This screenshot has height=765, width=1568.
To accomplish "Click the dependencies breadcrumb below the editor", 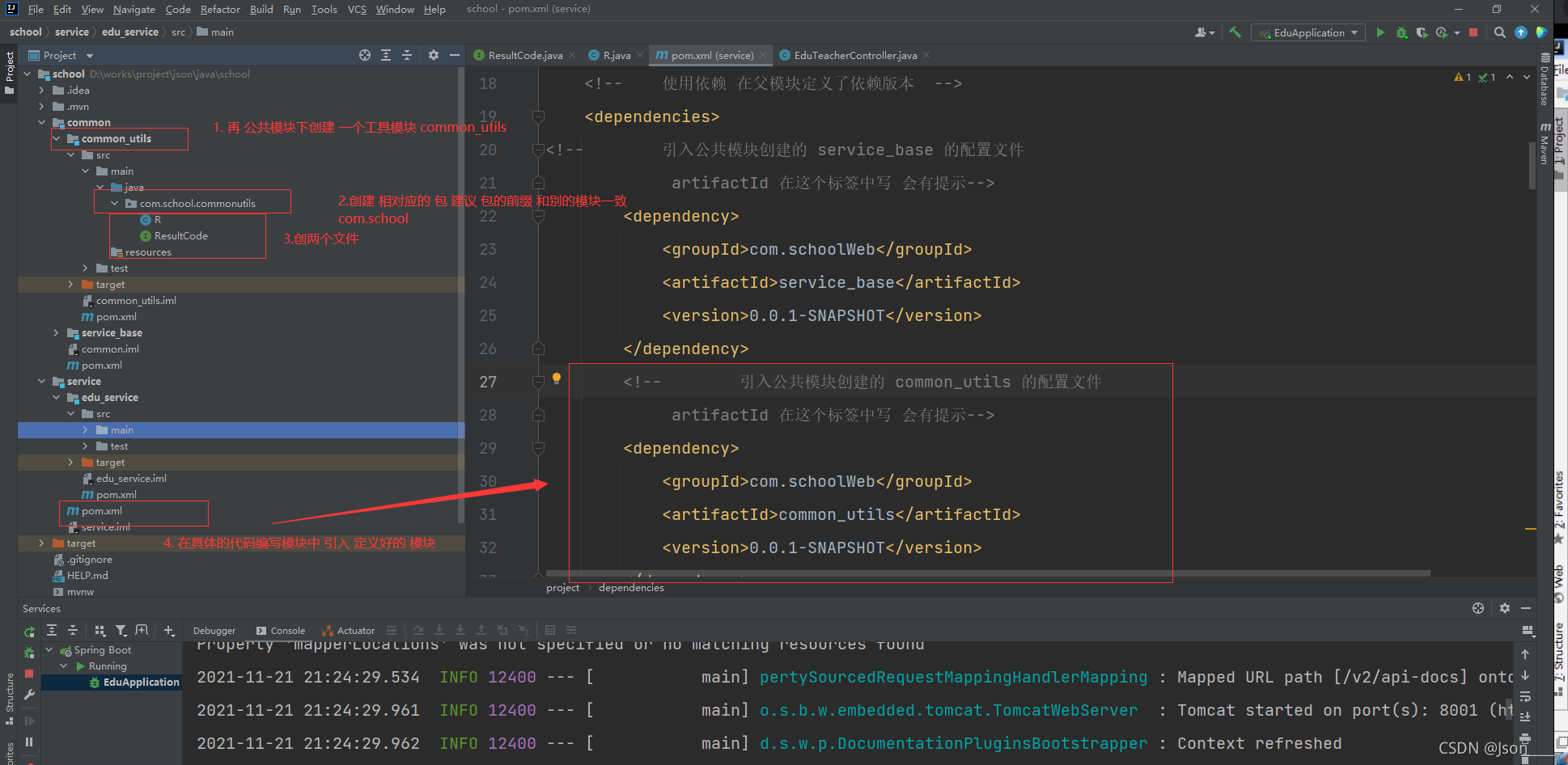I will 631,587.
